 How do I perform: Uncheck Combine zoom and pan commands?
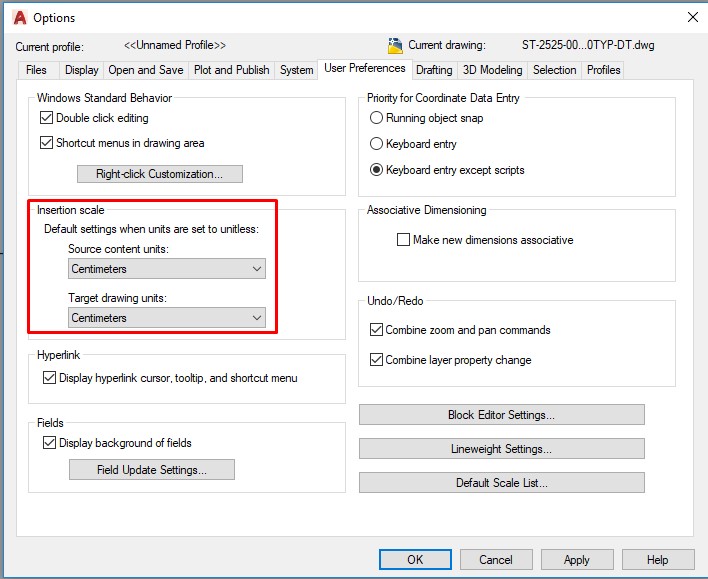(x=377, y=330)
